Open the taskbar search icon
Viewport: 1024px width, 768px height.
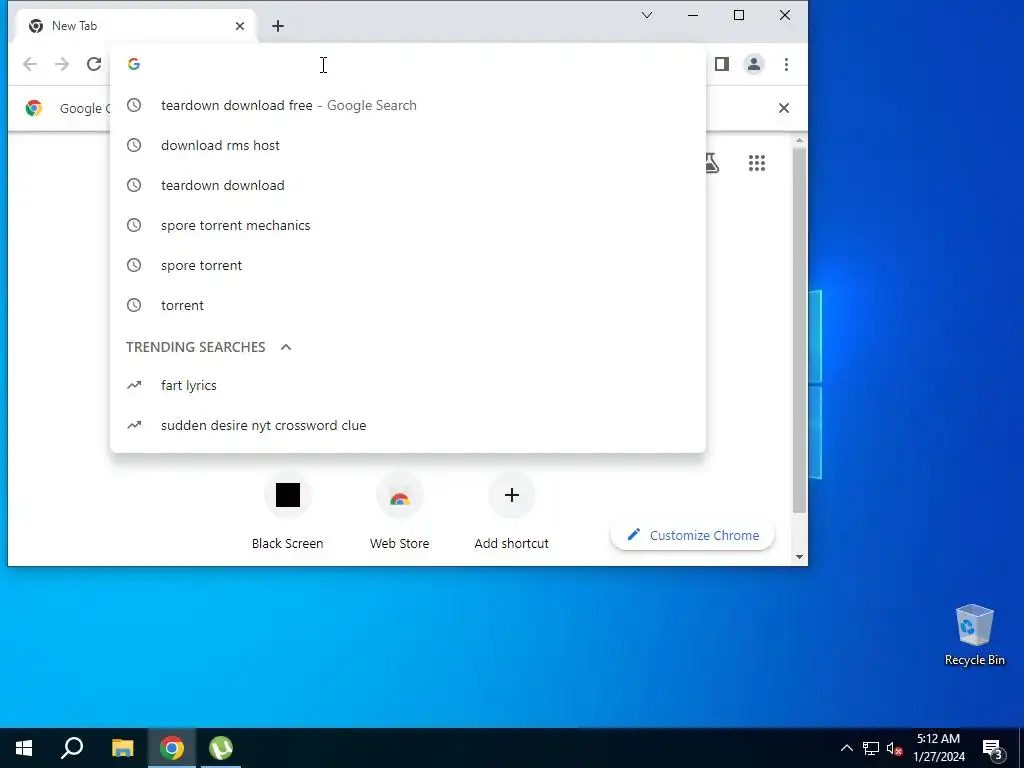pos(72,748)
